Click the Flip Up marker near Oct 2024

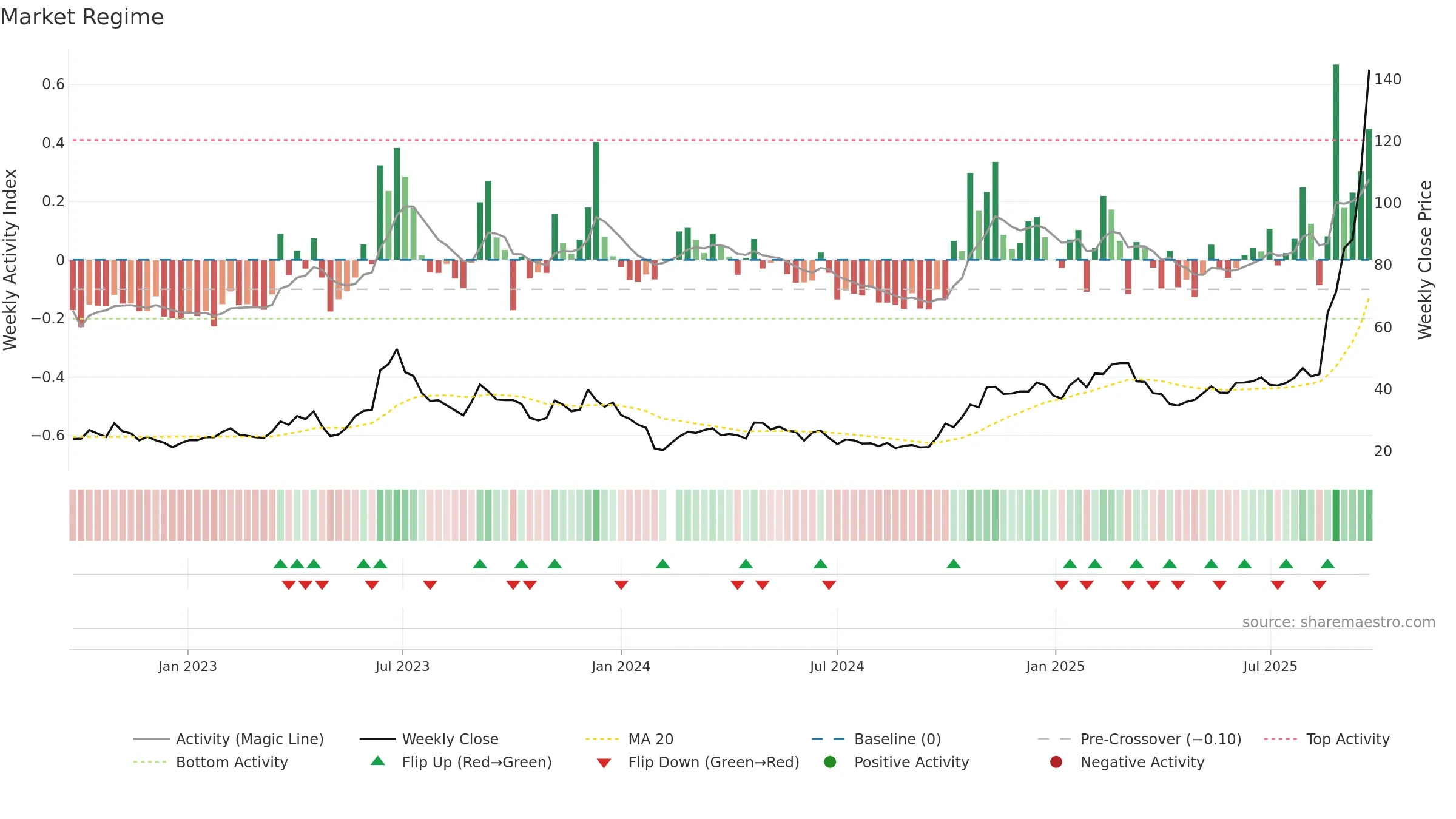point(953,564)
